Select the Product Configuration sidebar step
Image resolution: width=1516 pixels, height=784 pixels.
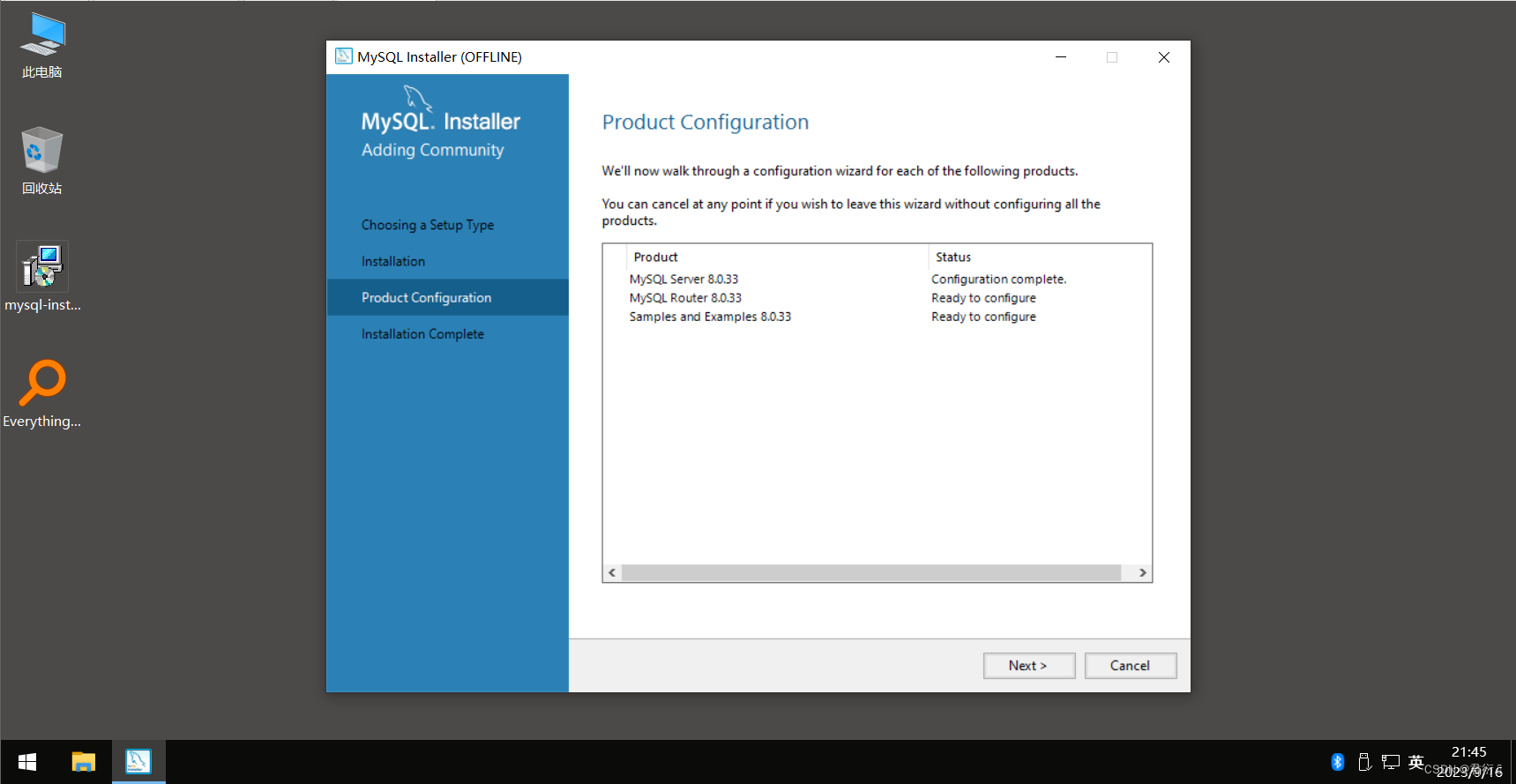pos(447,297)
